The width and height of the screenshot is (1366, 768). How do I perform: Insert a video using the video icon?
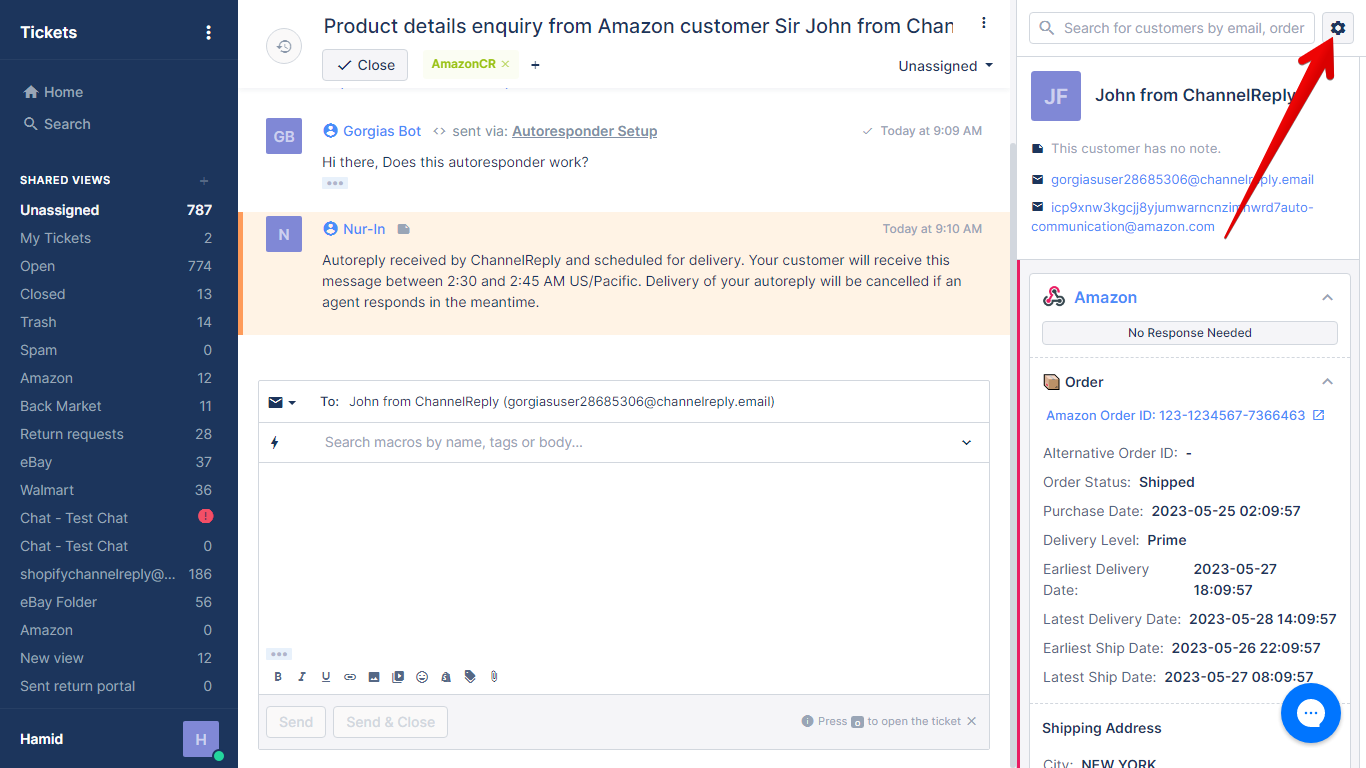(x=398, y=677)
